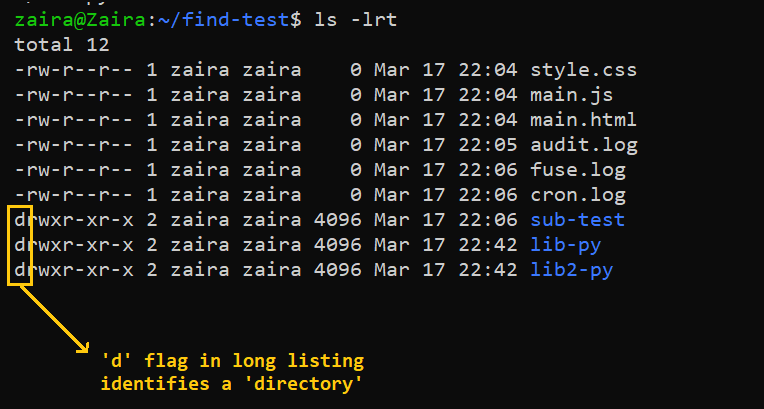The image size is (764, 409).
Task: Click the yellow box highlighting the 'd' flags
Action: [20, 245]
